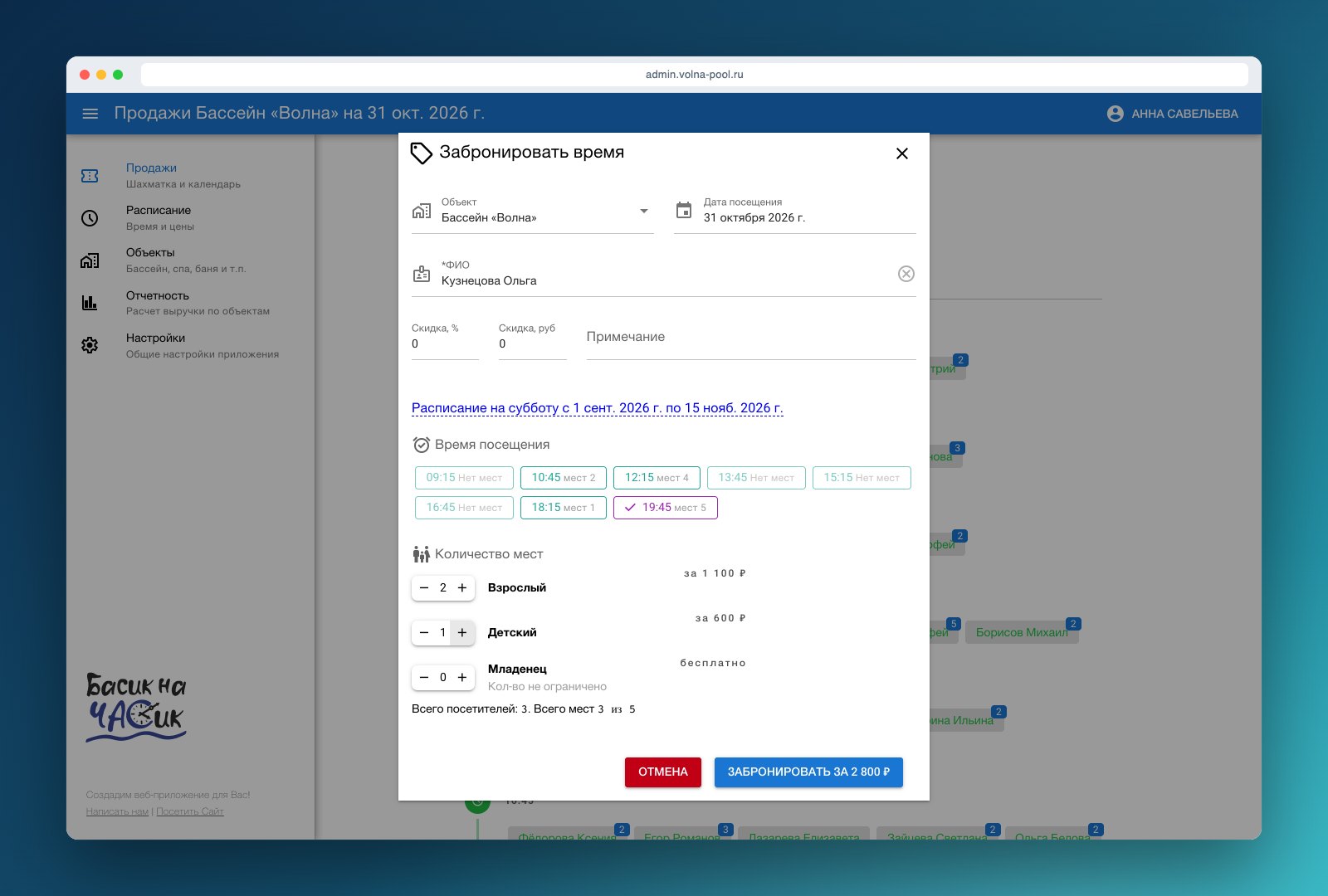
Task: Click ЗАБРОНИРОВАТЬ ЗА 2 800 ₽ button
Action: coord(808,772)
